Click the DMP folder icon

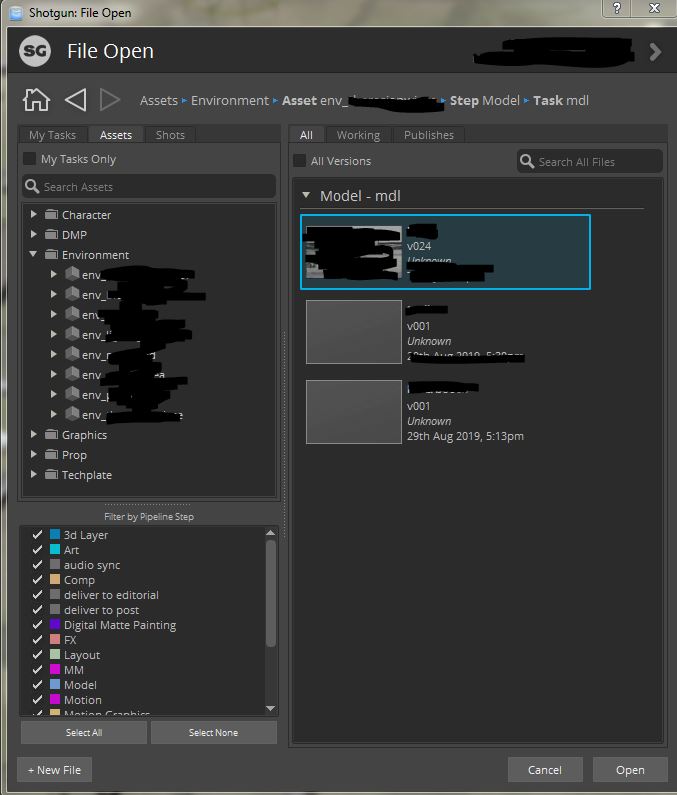(51, 234)
